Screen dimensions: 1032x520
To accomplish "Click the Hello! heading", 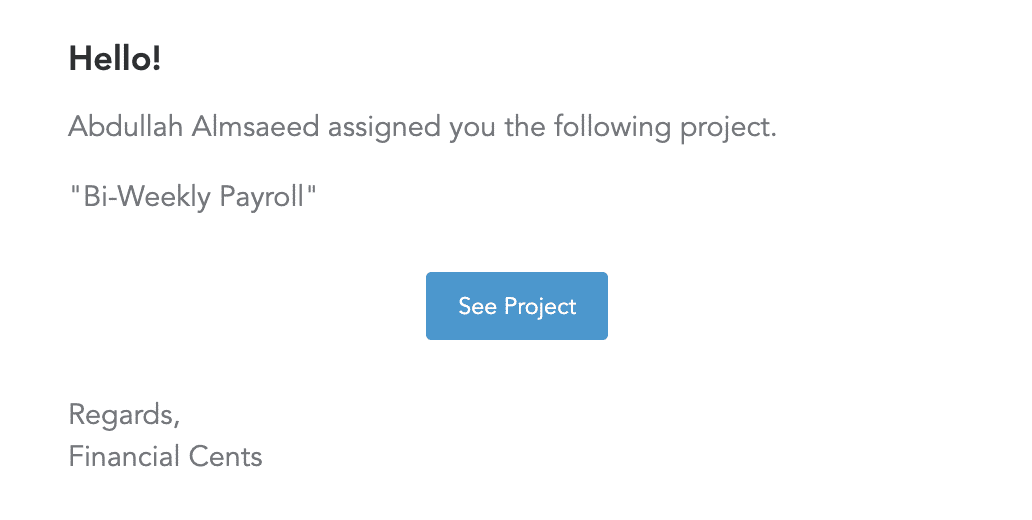I will [115, 59].
